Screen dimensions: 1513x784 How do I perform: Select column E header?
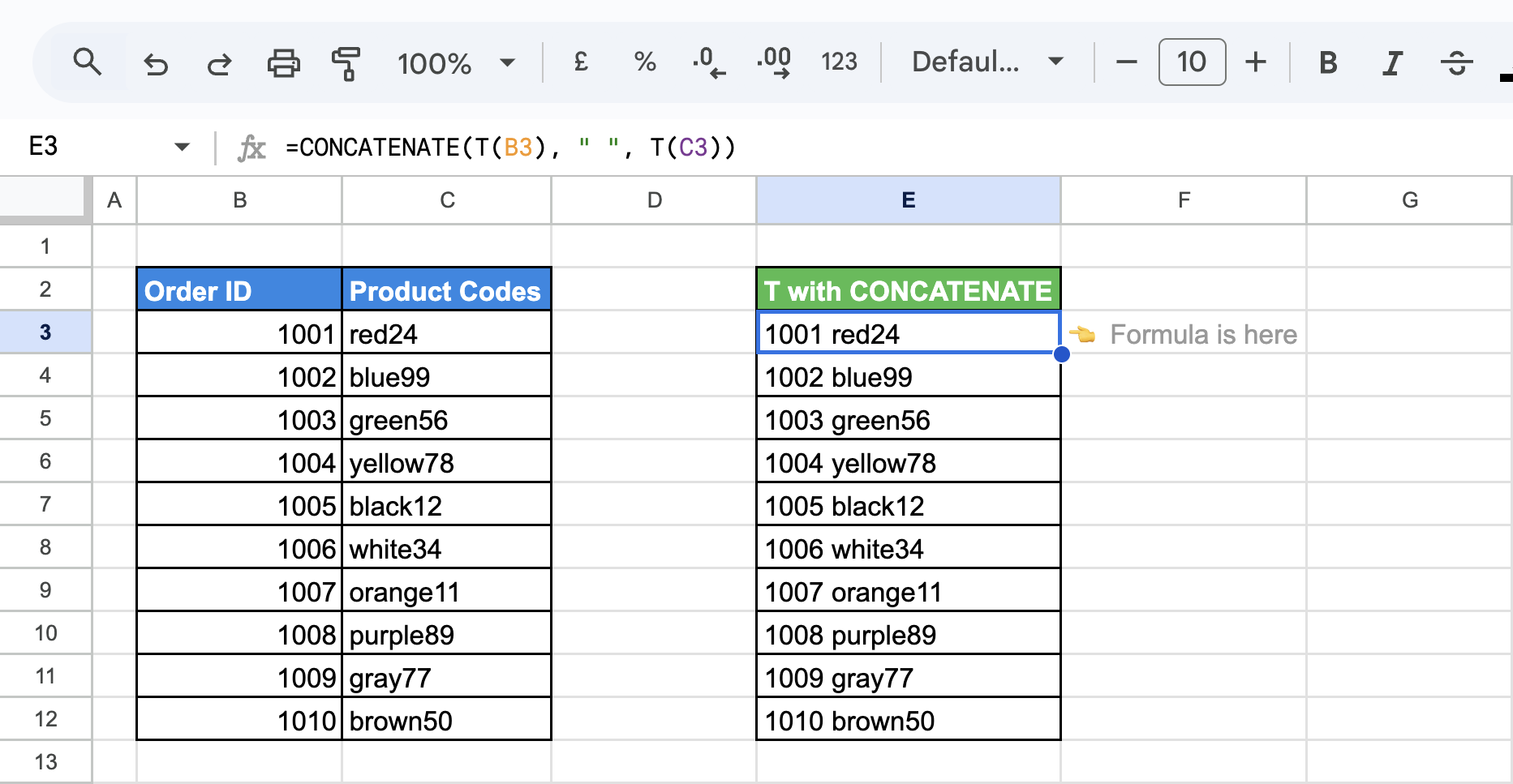[x=908, y=200]
